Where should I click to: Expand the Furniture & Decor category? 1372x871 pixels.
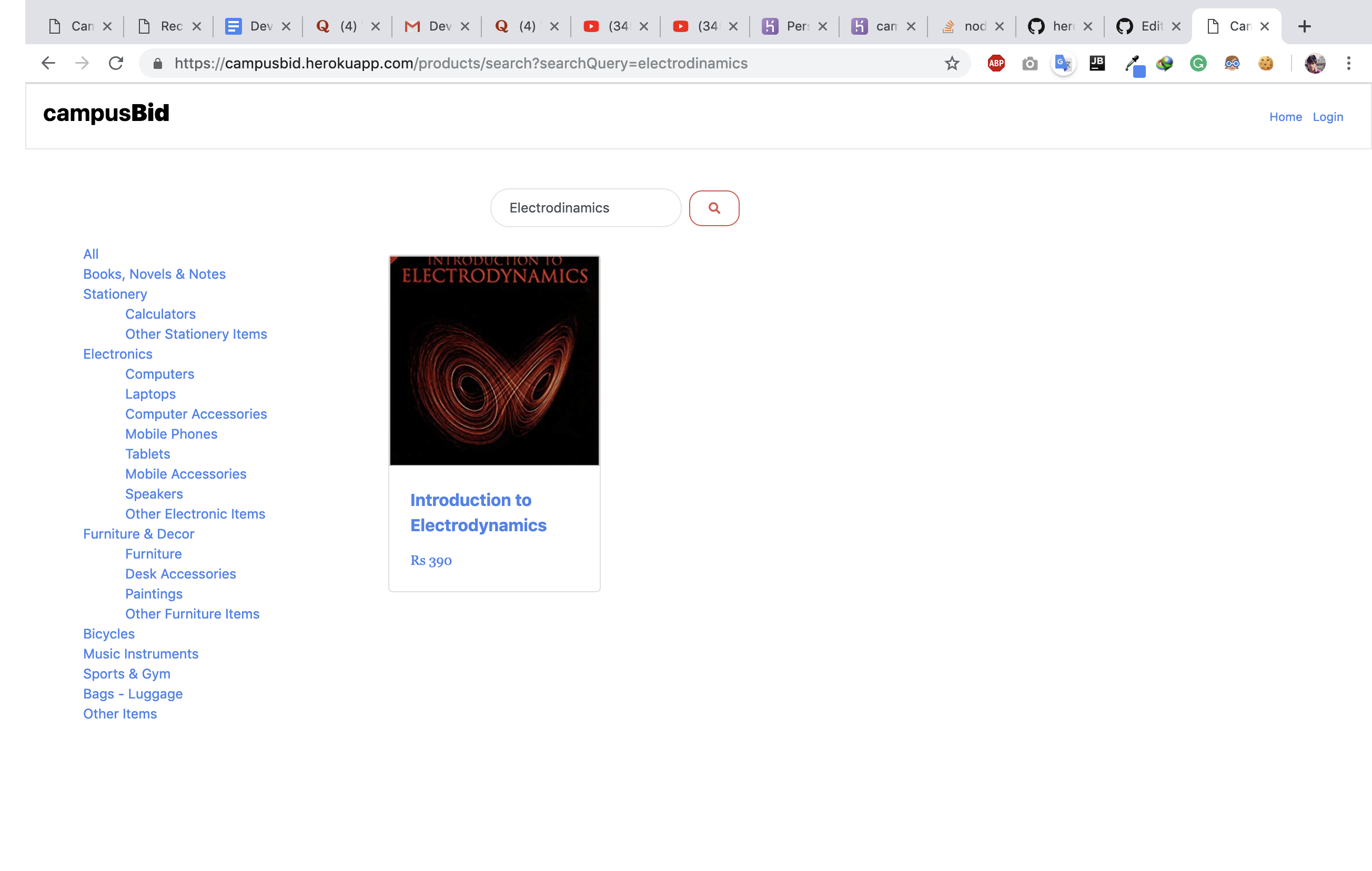click(x=139, y=533)
